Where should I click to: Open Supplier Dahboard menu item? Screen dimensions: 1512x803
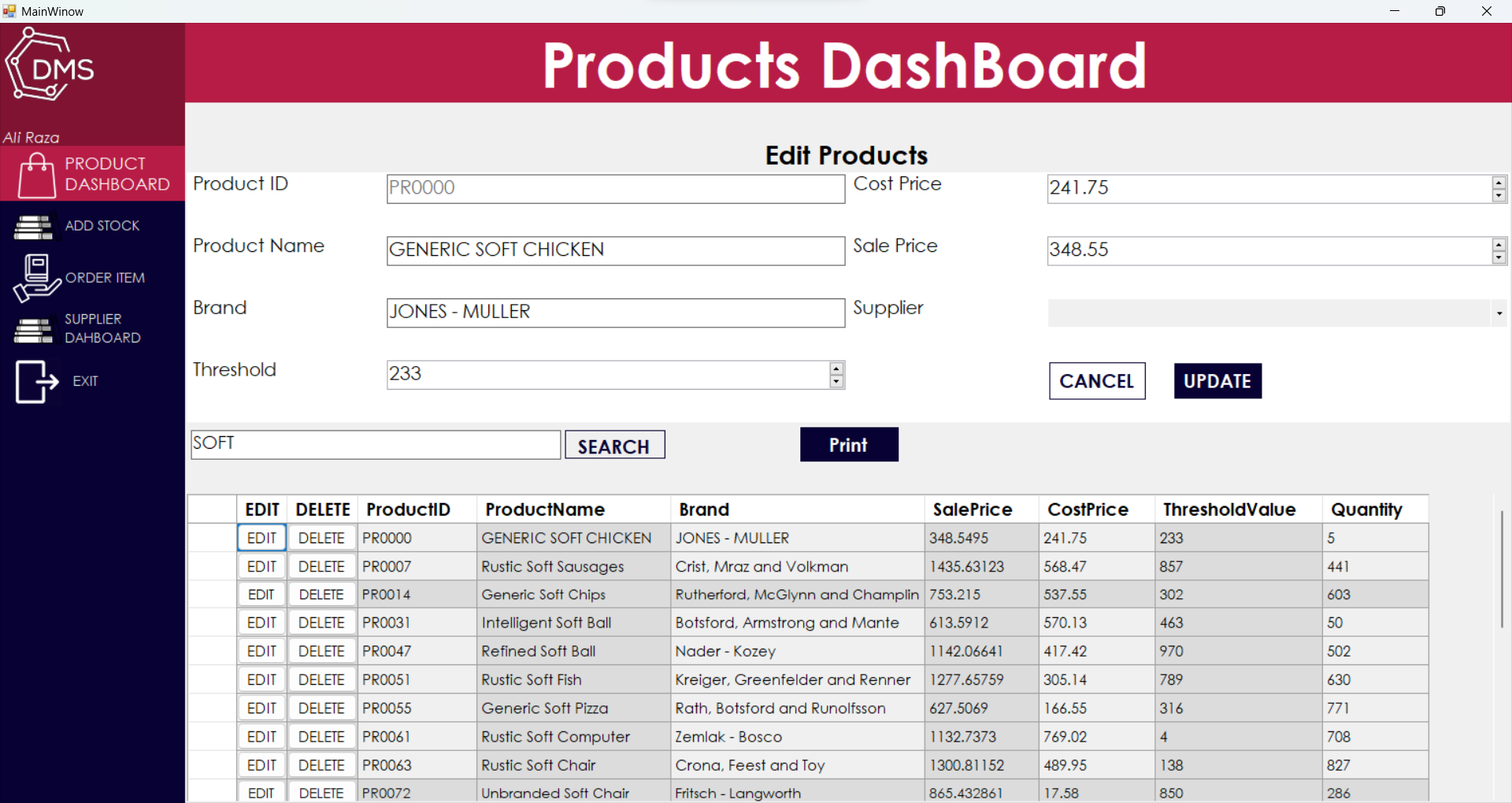(x=102, y=328)
